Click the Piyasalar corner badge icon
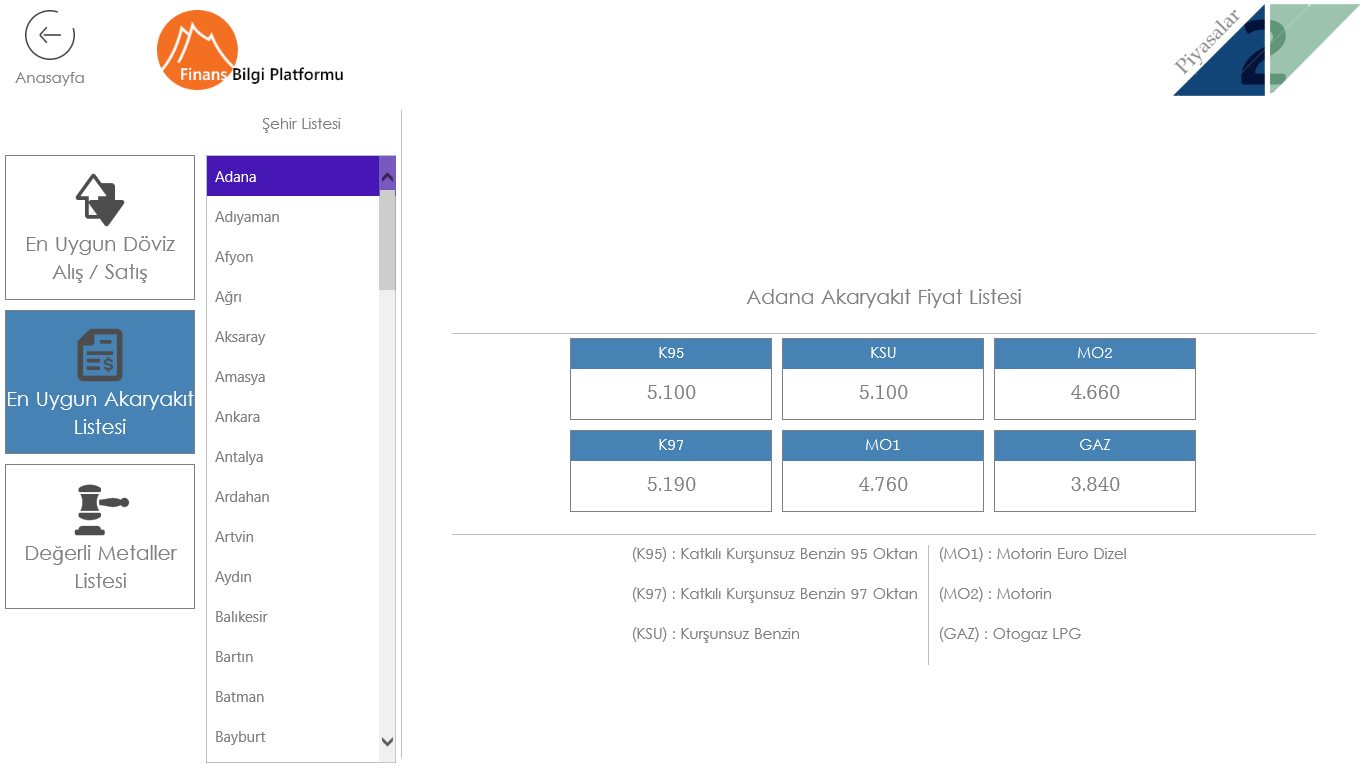The height and width of the screenshot is (768, 1366). [x=1265, y=50]
